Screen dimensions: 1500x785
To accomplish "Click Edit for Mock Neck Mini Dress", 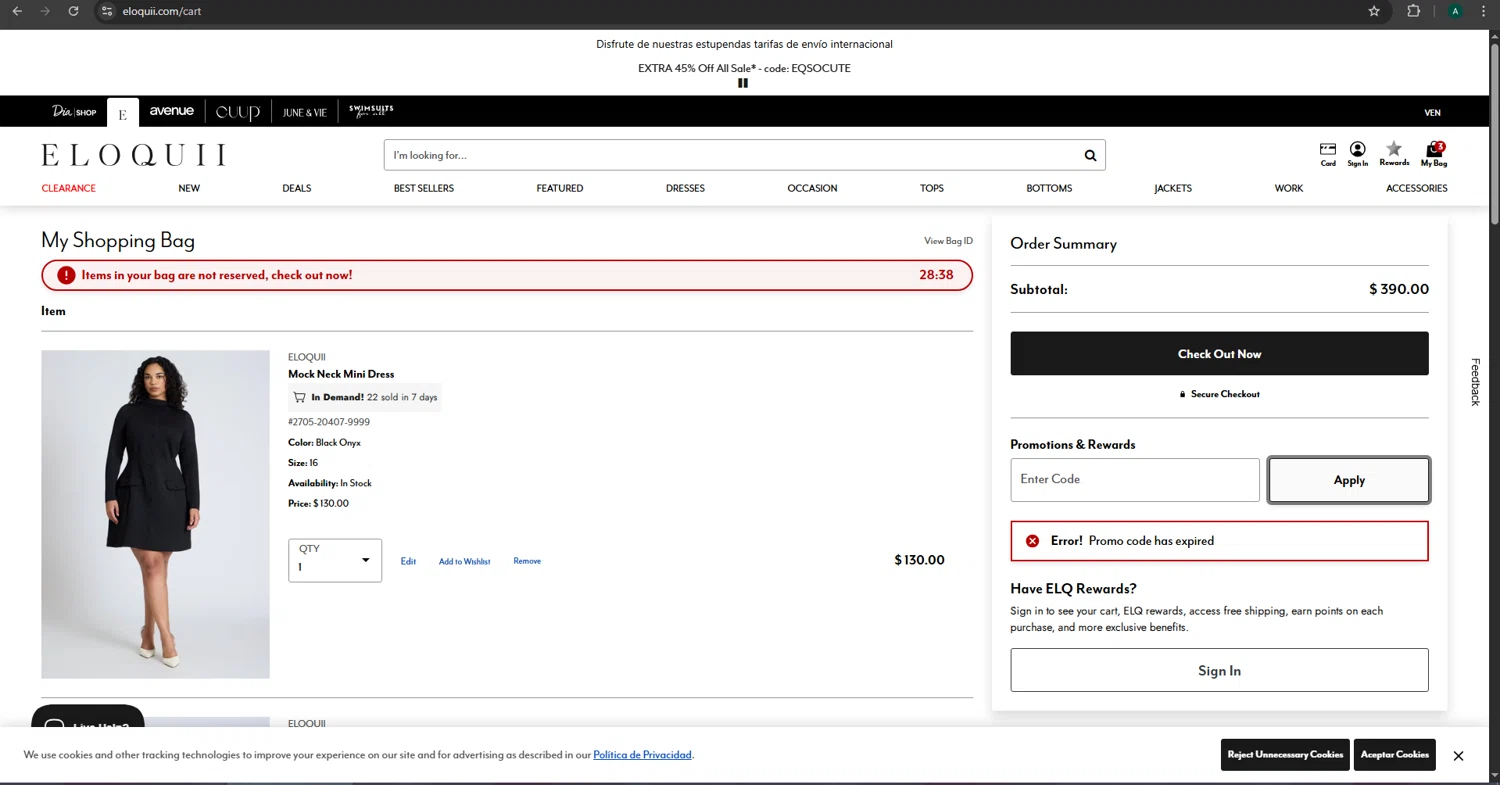I will [x=408, y=561].
